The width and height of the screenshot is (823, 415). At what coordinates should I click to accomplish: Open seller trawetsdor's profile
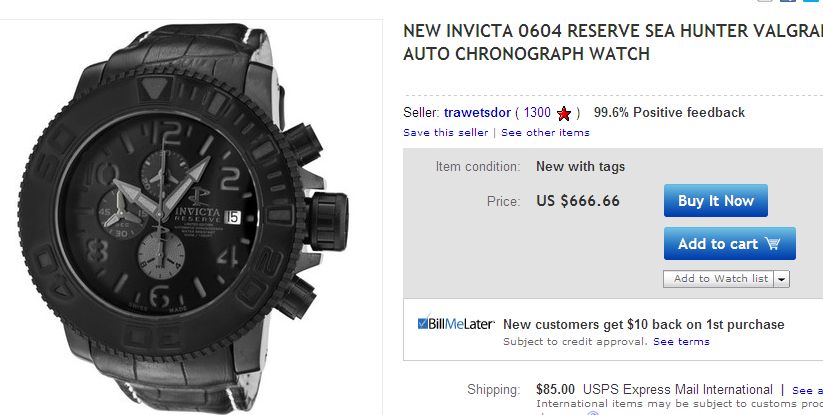476,113
